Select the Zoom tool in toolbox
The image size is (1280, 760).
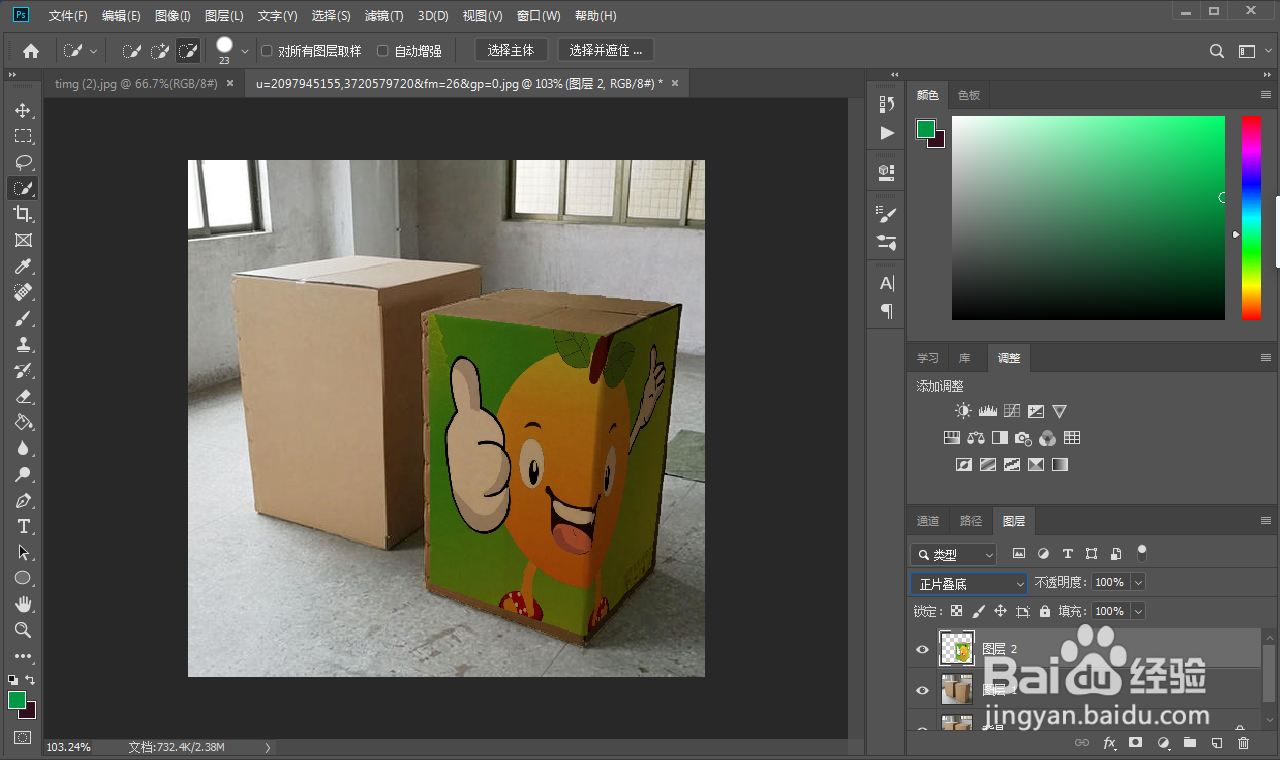click(x=23, y=630)
